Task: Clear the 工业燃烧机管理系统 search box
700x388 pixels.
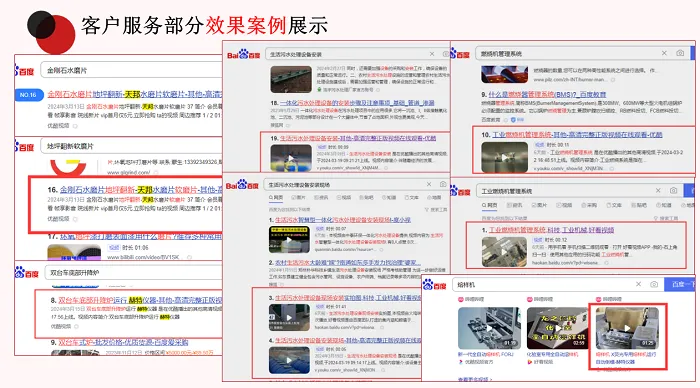Action: 658,191
